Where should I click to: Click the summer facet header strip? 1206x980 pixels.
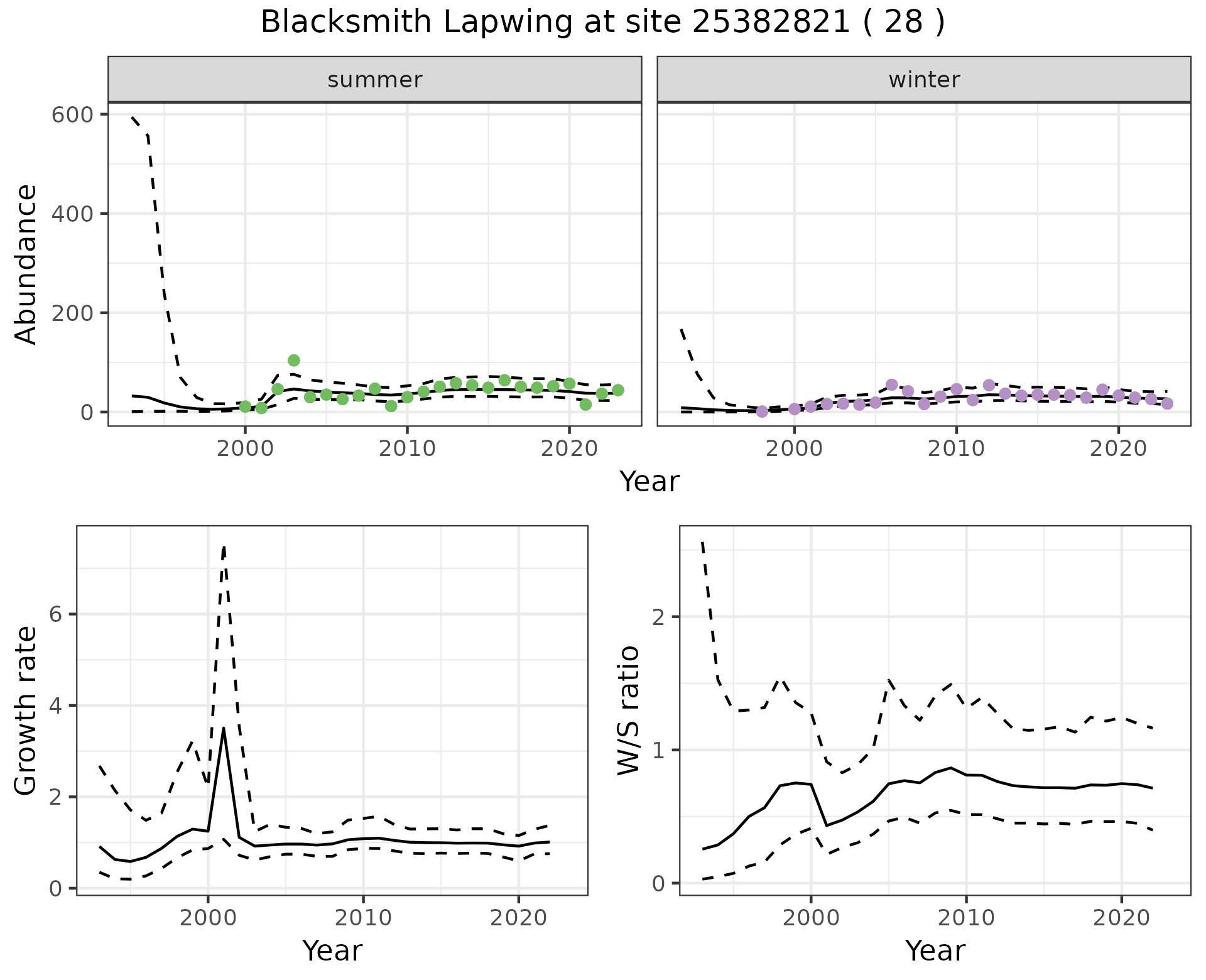pyautogui.click(x=374, y=80)
